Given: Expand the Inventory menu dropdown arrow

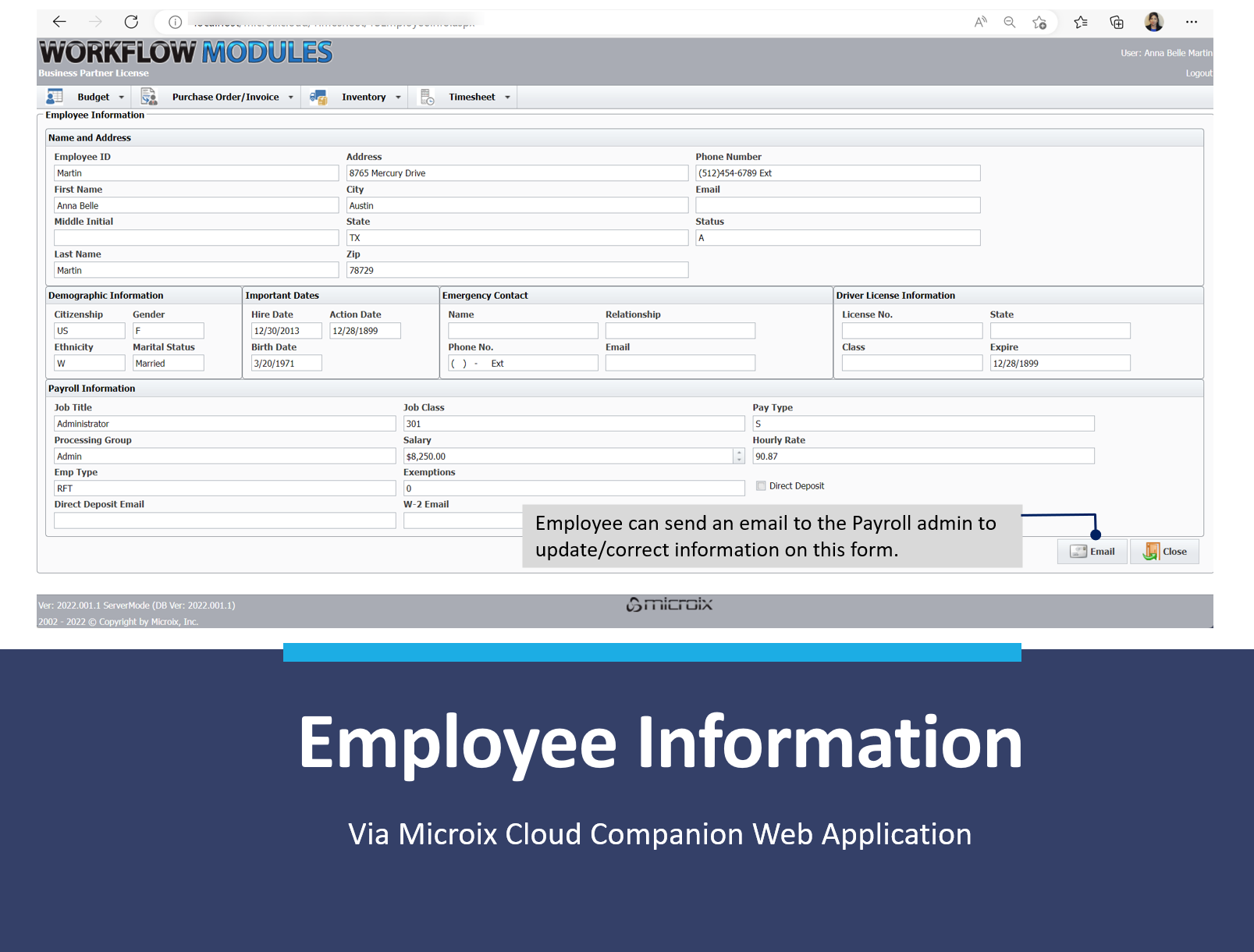Looking at the screenshot, I should [x=398, y=98].
